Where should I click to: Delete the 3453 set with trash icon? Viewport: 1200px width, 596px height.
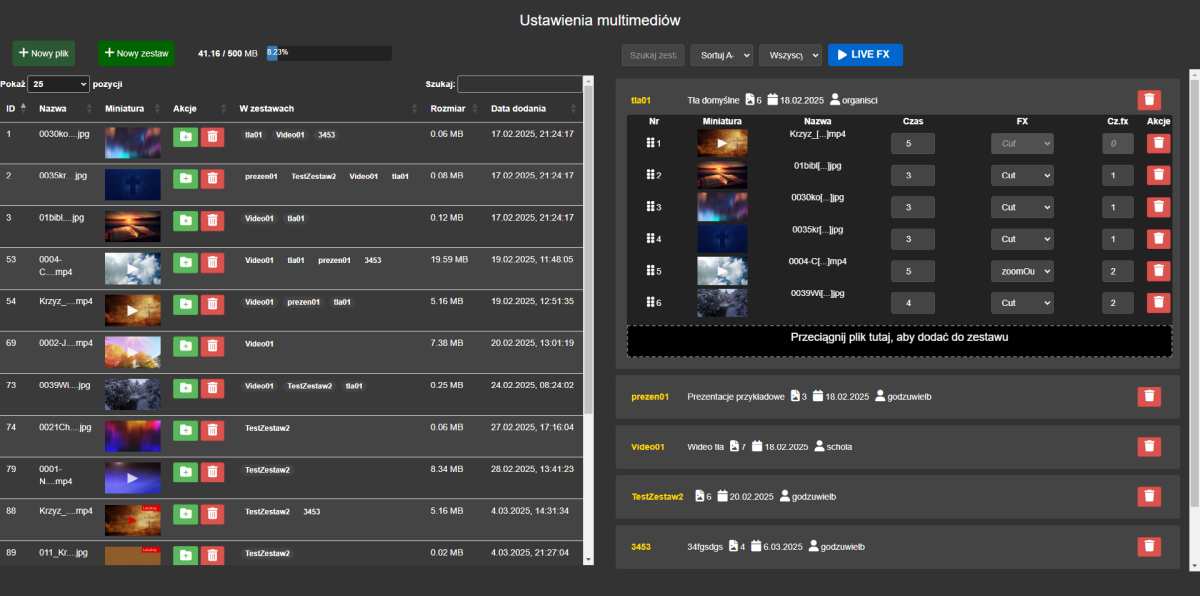[1149, 546]
